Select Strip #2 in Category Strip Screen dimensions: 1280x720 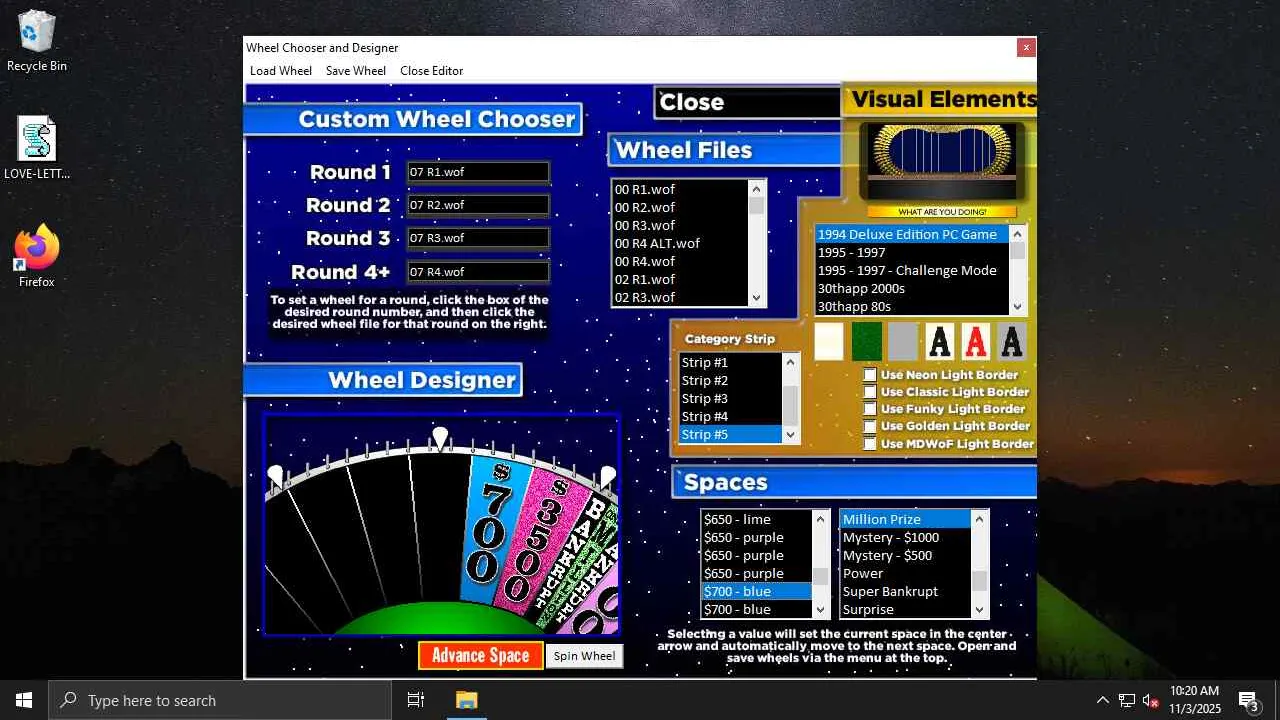pyautogui.click(x=730, y=380)
